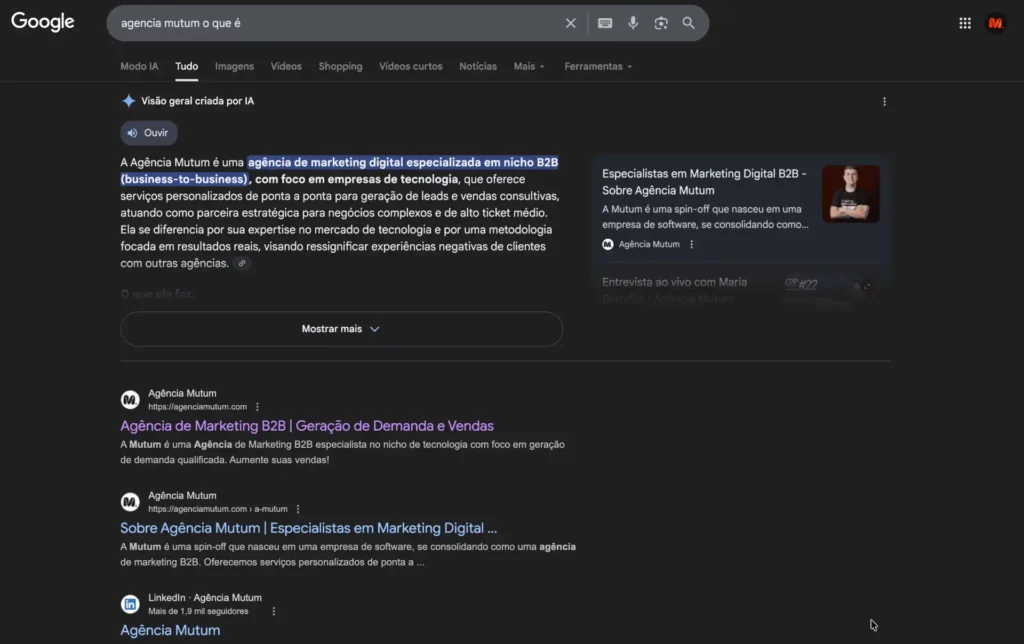Start voice search with the microphone icon
This screenshot has width=1024, height=644.
pyautogui.click(x=633, y=22)
